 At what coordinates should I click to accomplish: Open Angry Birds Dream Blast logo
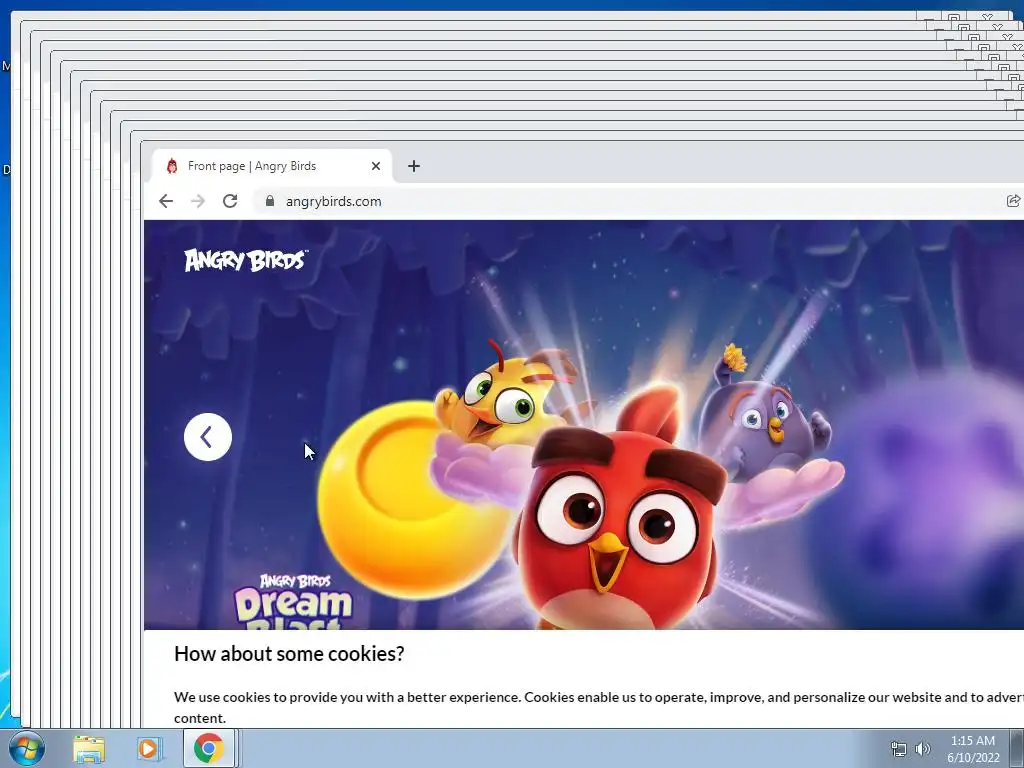[294, 601]
